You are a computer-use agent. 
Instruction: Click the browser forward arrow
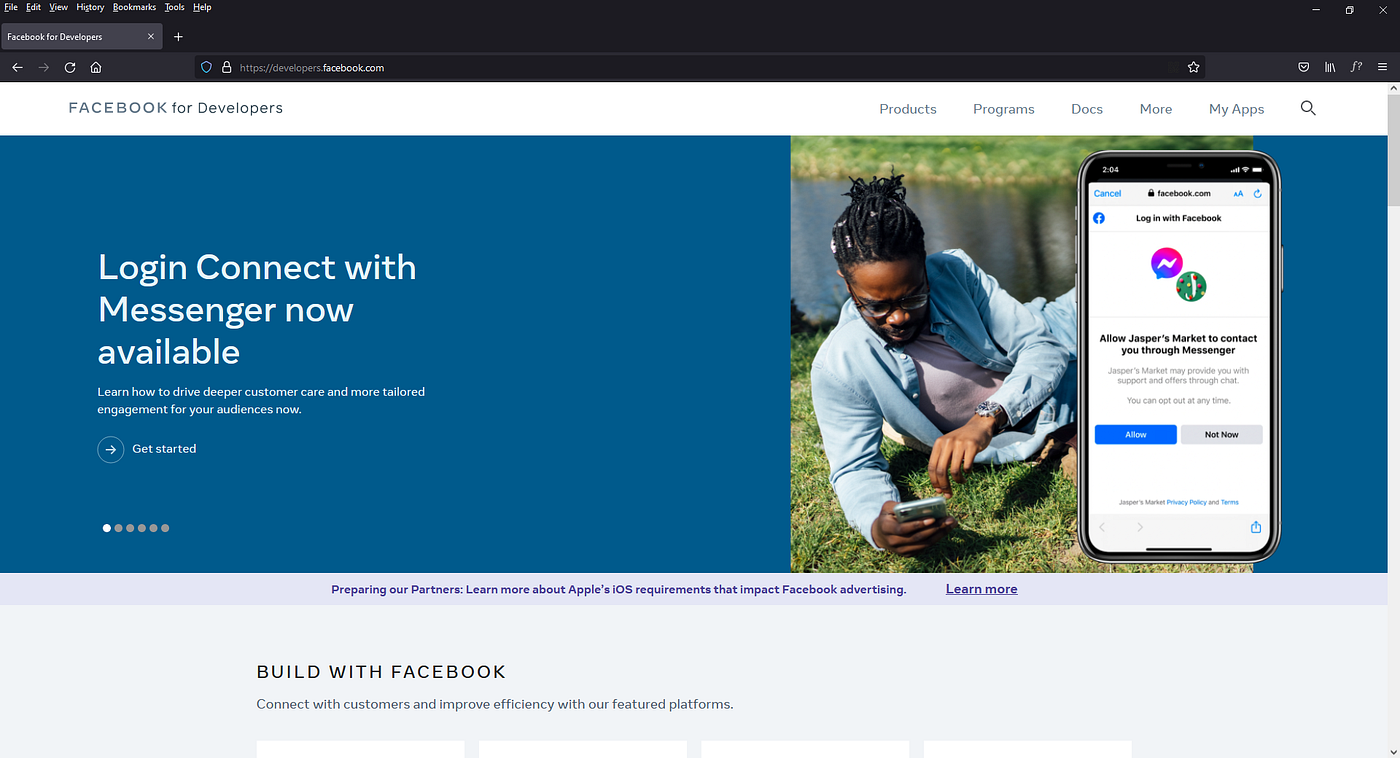pos(43,68)
